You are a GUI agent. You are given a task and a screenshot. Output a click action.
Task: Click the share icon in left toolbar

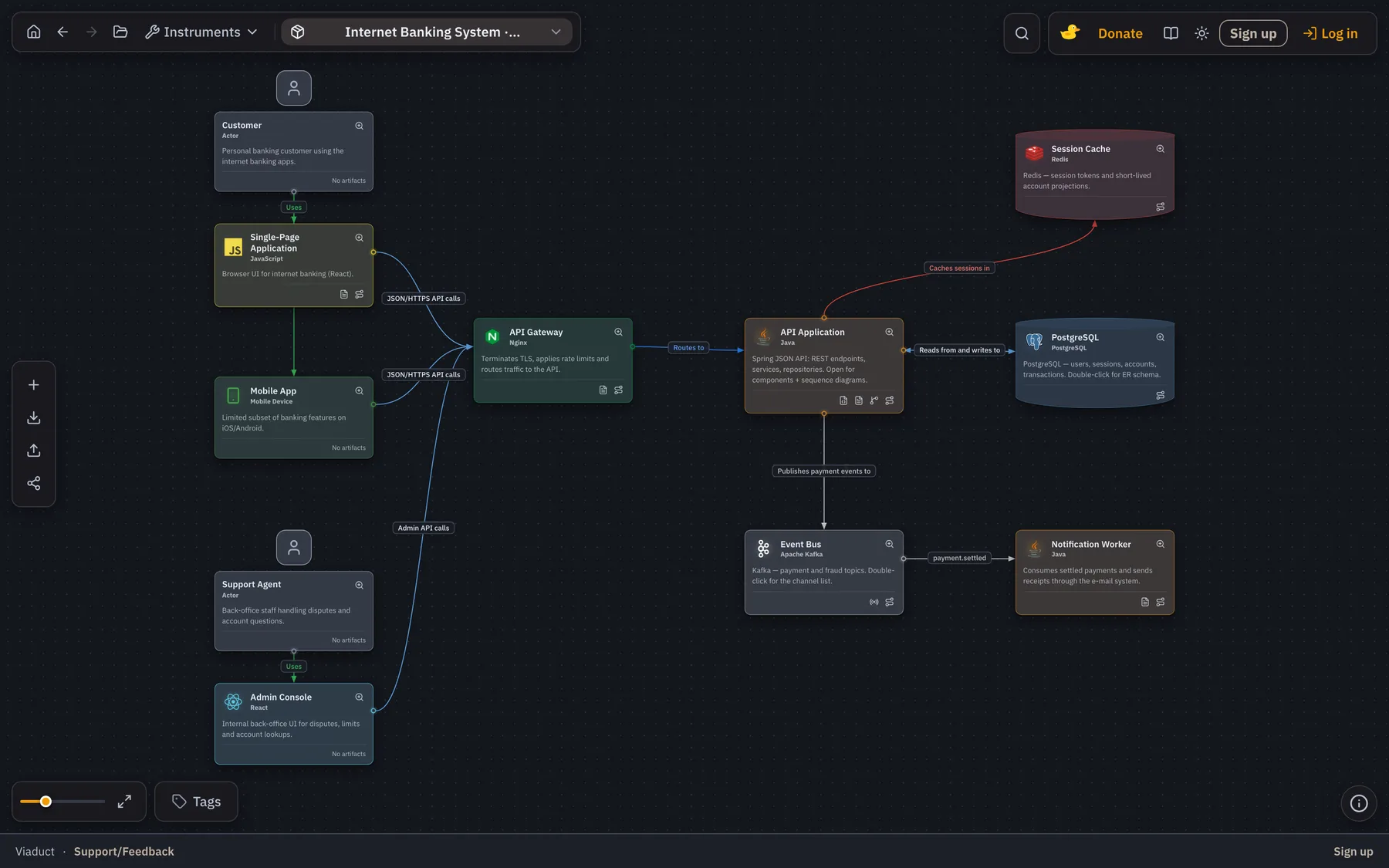(x=34, y=483)
